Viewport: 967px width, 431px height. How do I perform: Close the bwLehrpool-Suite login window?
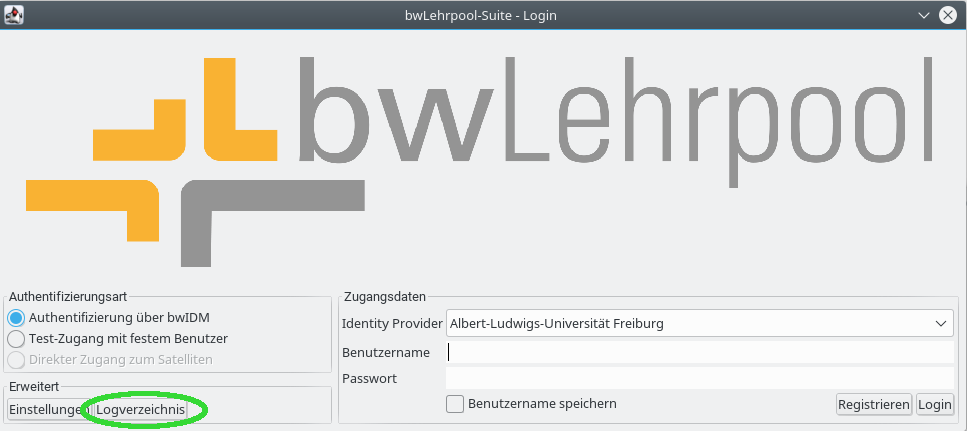[946, 15]
